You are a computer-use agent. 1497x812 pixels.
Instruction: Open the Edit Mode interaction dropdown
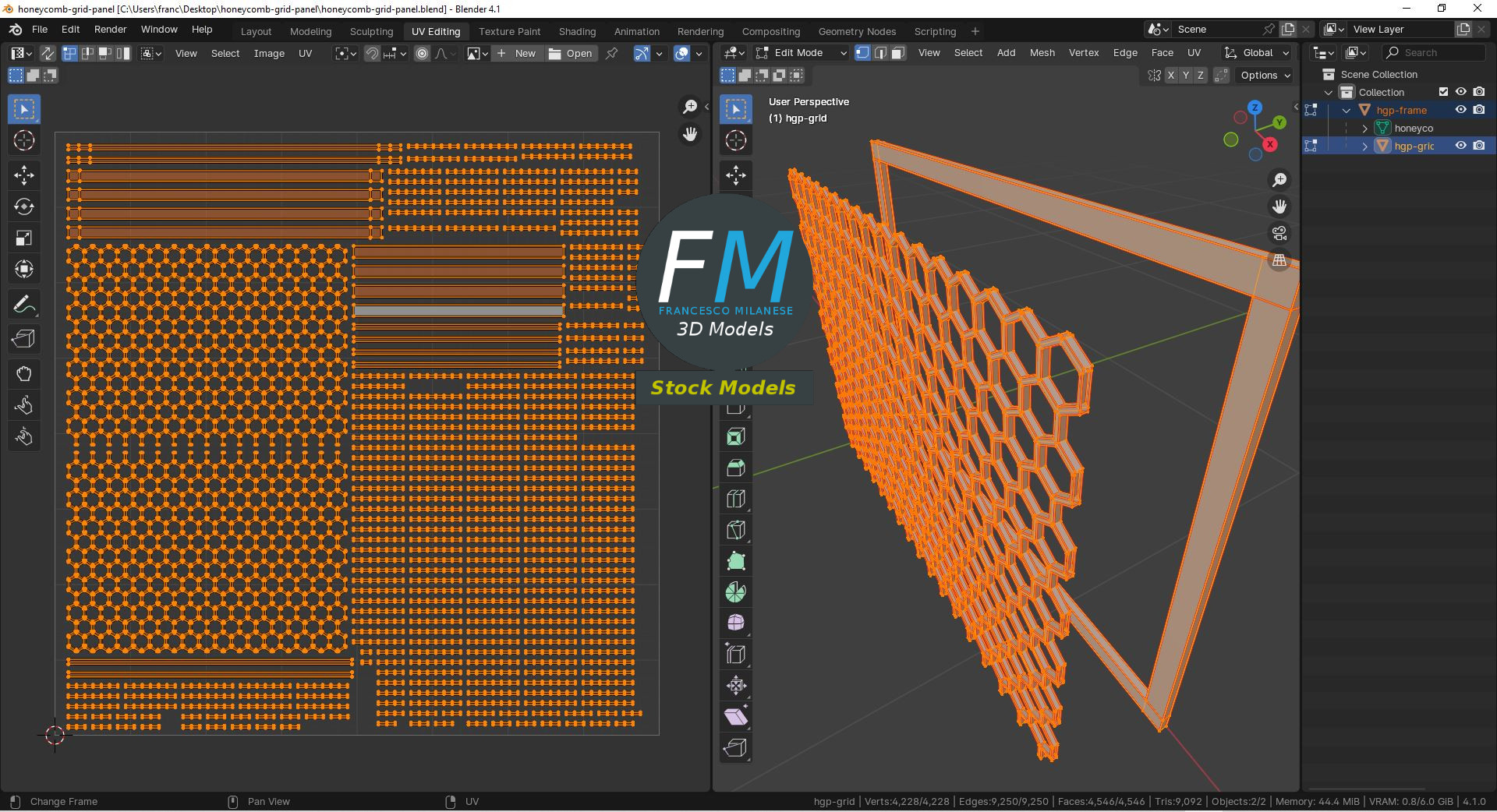click(x=800, y=53)
